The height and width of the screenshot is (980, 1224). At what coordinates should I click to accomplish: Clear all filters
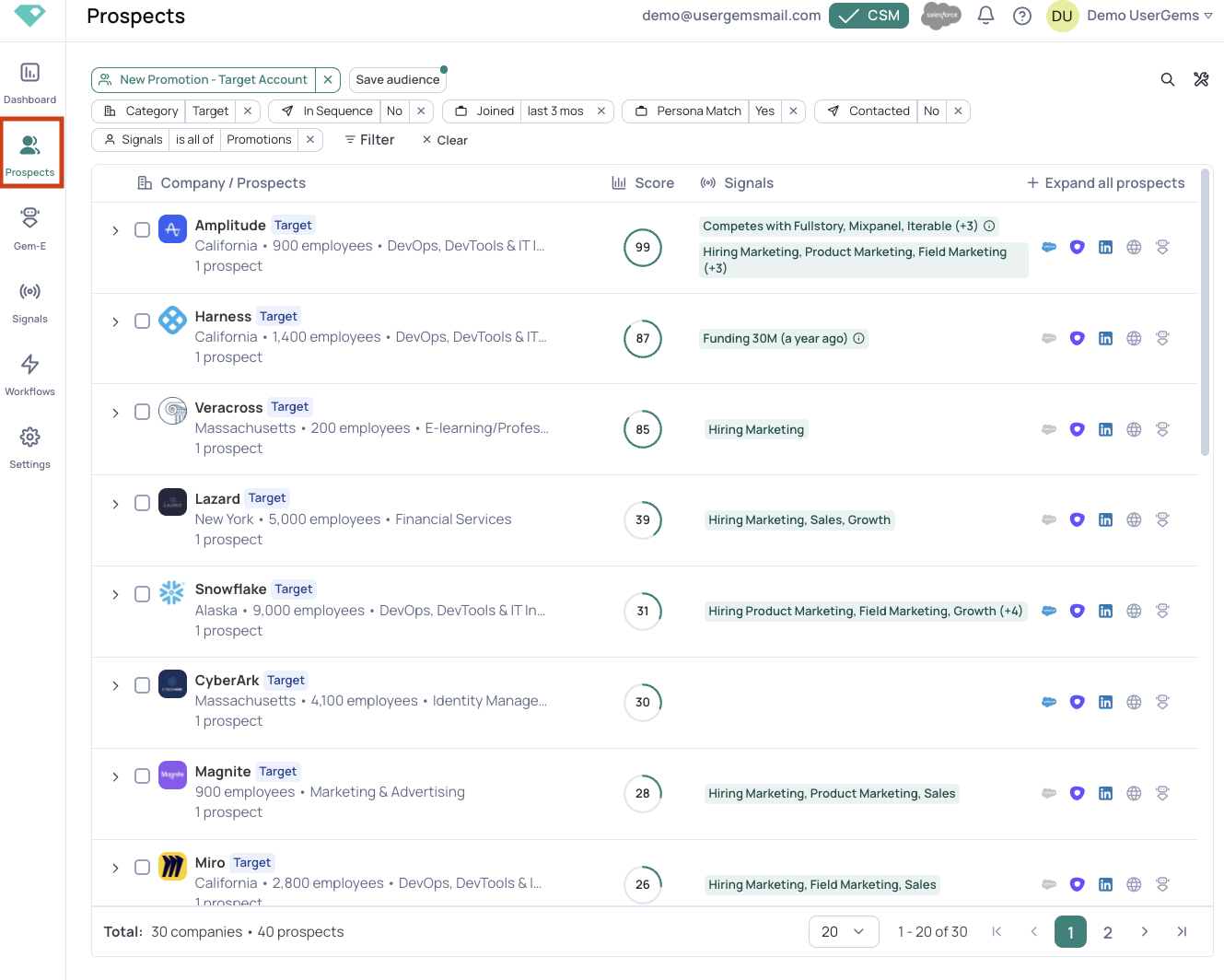point(445,140)
